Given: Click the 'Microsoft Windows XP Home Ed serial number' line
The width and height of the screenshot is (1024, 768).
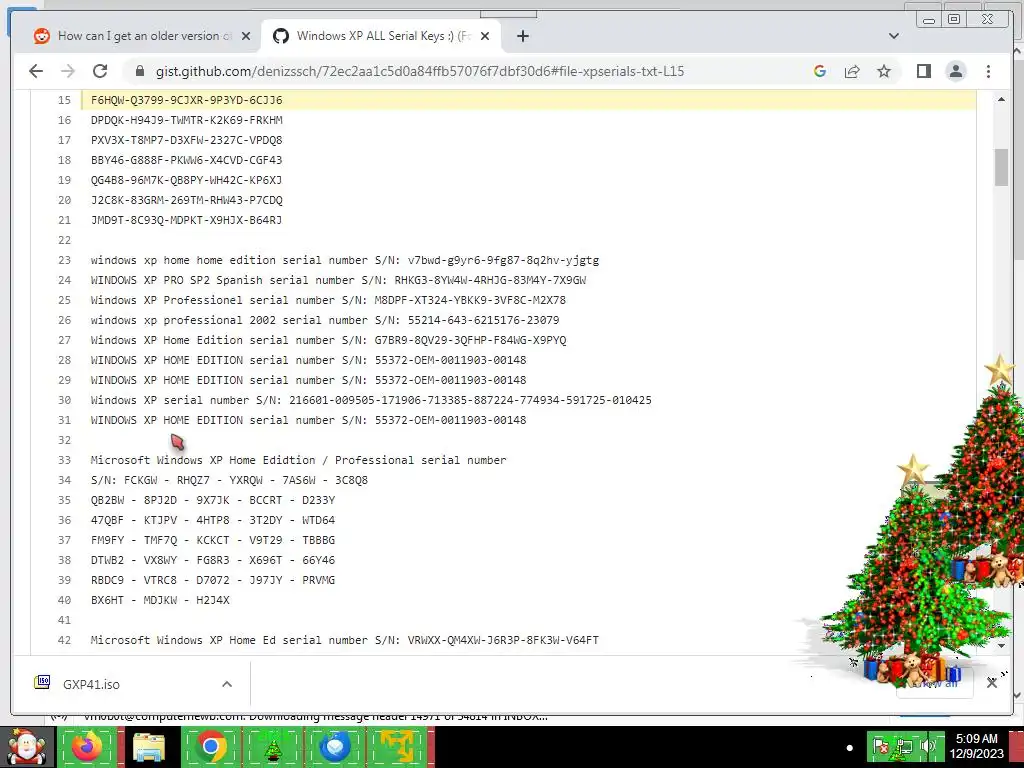Looking at the screenshot, I should [345, 640].
